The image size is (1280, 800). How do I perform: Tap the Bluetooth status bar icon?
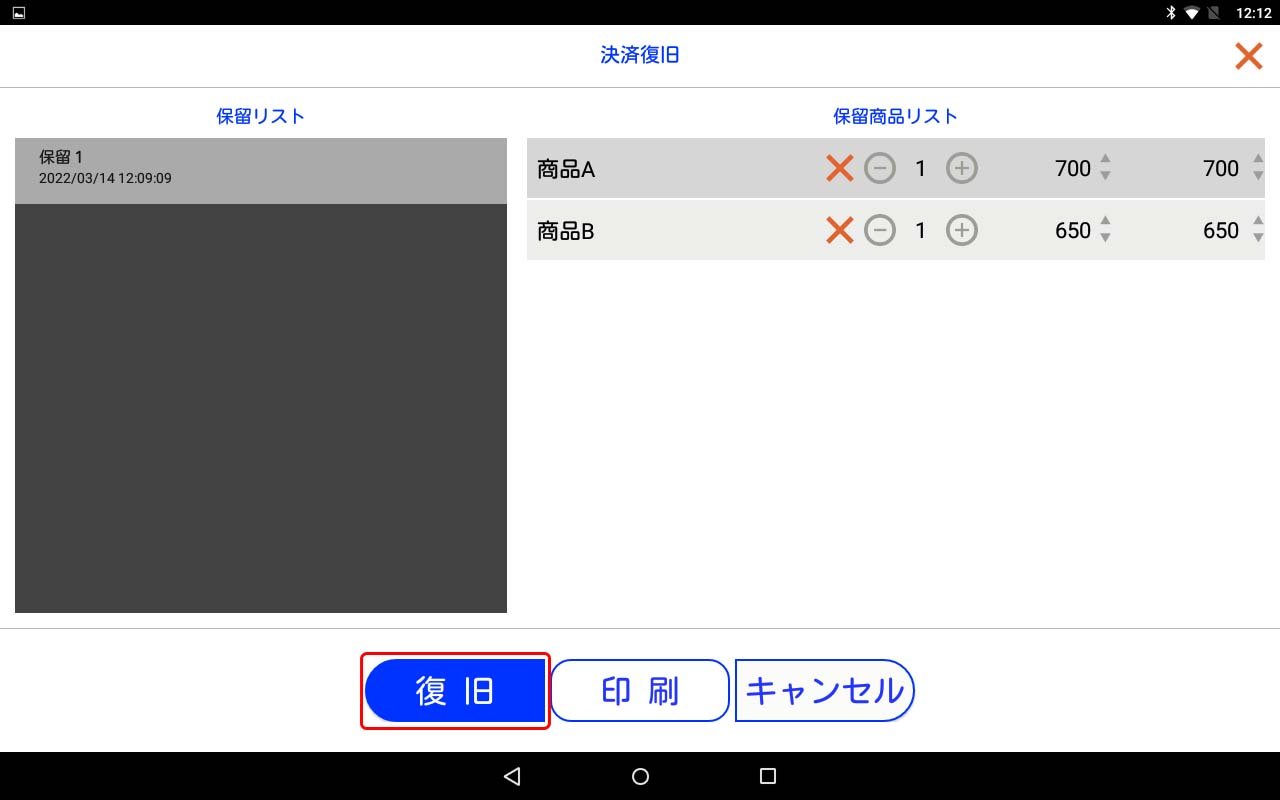(1170, 13)
